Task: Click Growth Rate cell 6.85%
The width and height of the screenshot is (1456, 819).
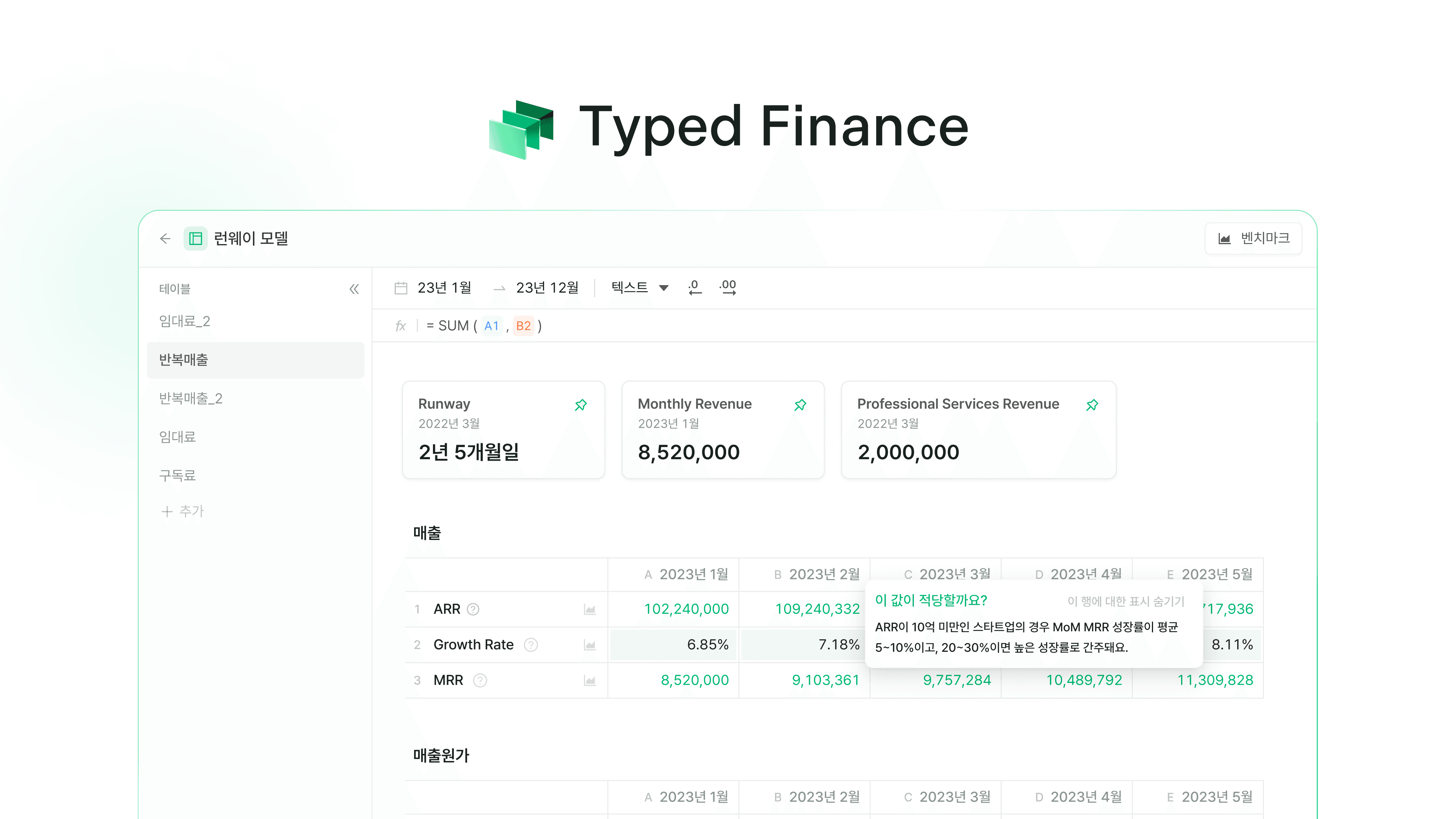Action: coord(674,645)
